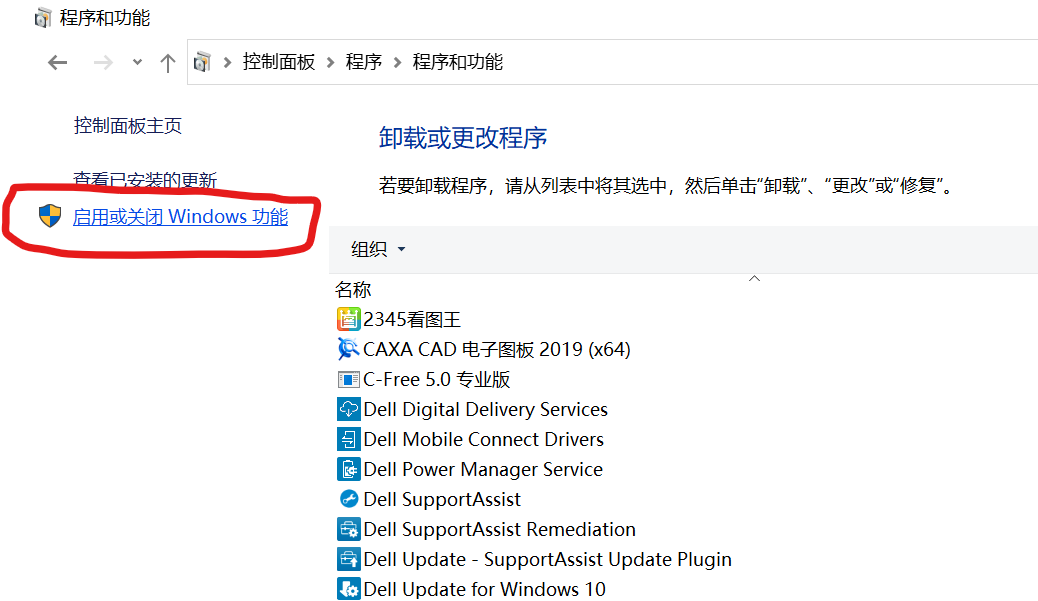Click the sort chevron above the program list

point(755,278)
